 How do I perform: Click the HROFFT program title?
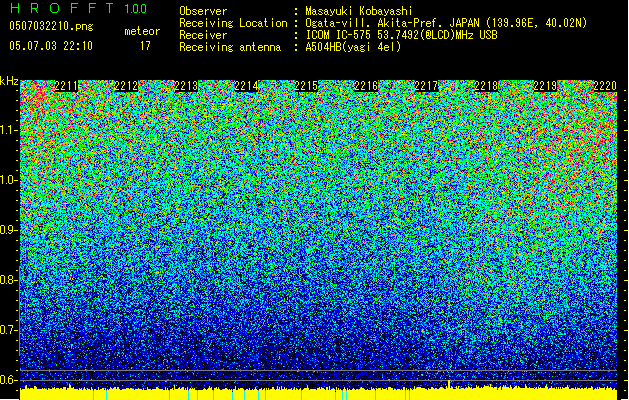pyautogui.click(x=62, y=8)
